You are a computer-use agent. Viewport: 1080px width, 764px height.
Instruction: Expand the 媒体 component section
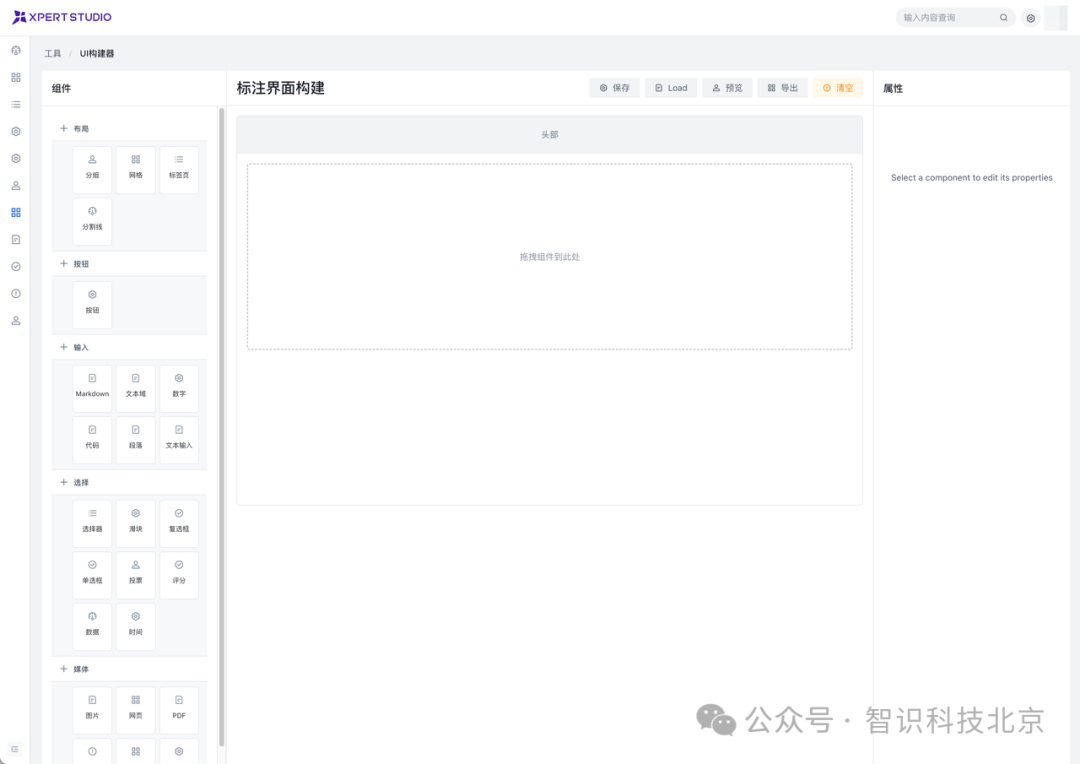(x=129, y=668)
